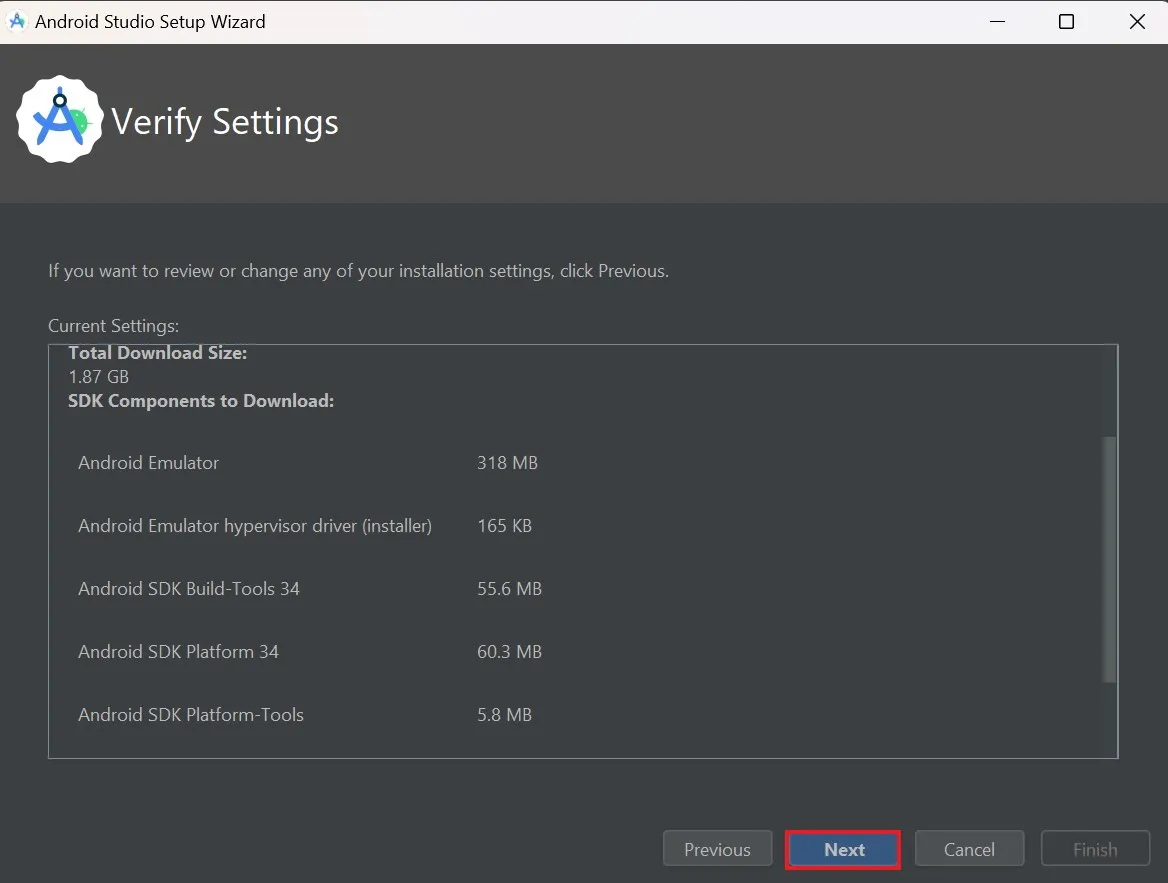Screen dimensions: 1168x883
Task: Click the 1.87 GB size value
Action: click(98, 376)
